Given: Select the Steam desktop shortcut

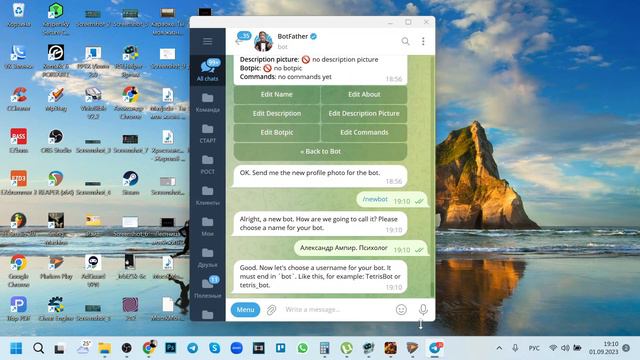Looking at the screenshot, I should (130, 183).
